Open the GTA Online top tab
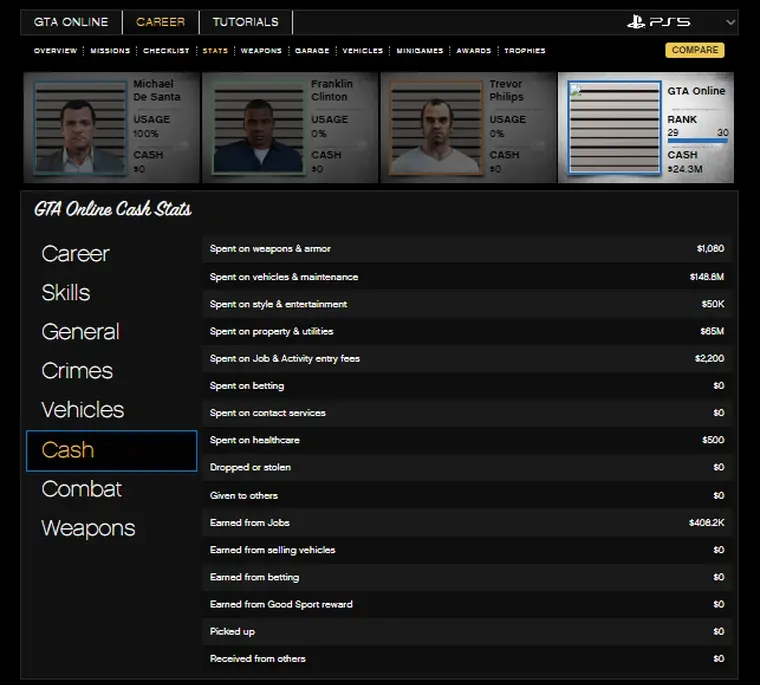 (x=71, y=22)
